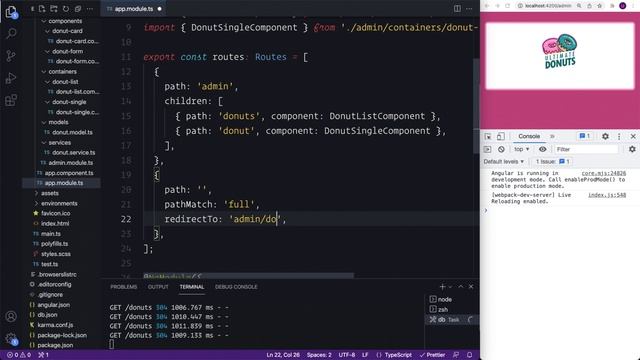The height and width of the screenshot is (360, 640).
Task: Open donut.service.ts in Explorer
Action: pos(73,153)
